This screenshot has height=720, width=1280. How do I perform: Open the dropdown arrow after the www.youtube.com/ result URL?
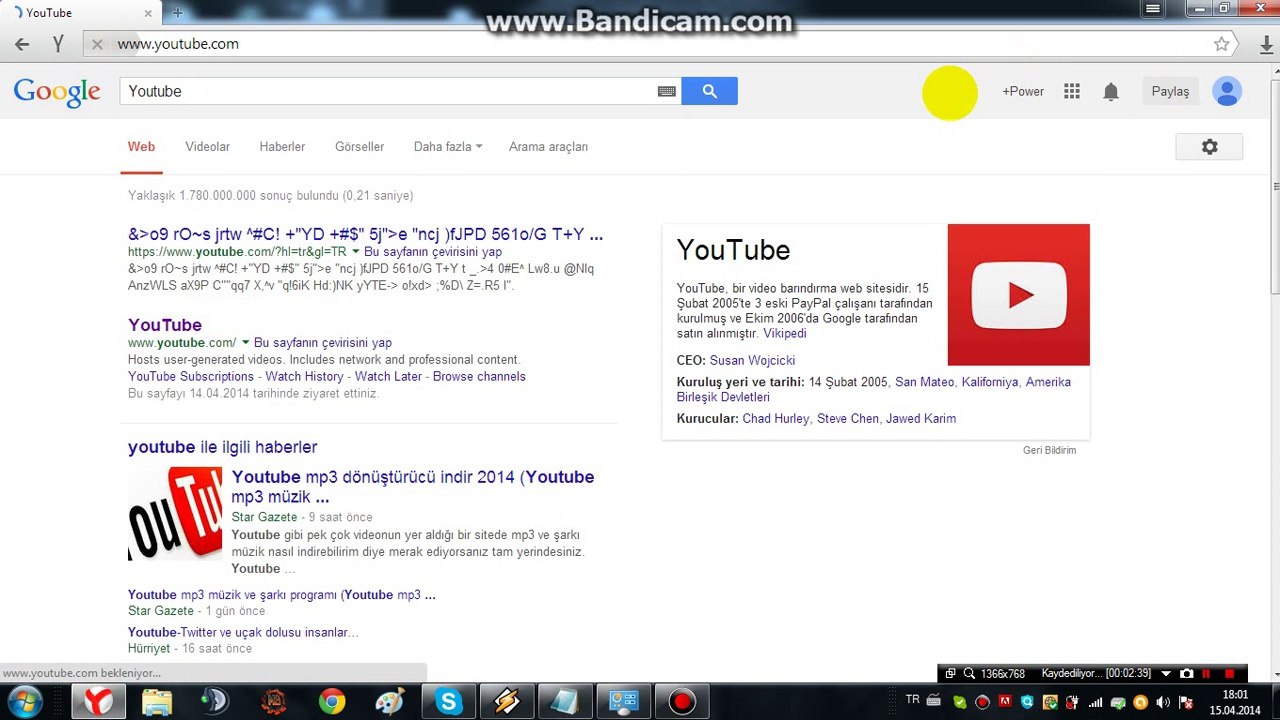pos(245,343)
